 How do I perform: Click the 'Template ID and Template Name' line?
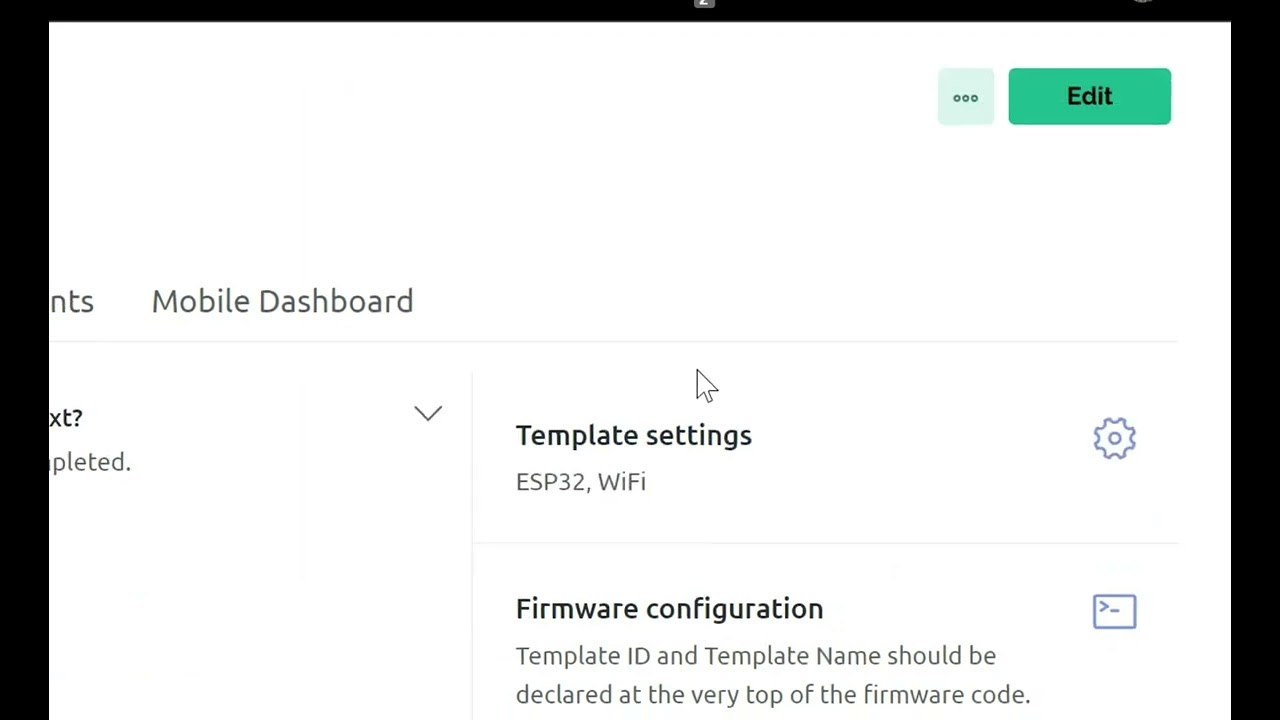click(755, 656)
